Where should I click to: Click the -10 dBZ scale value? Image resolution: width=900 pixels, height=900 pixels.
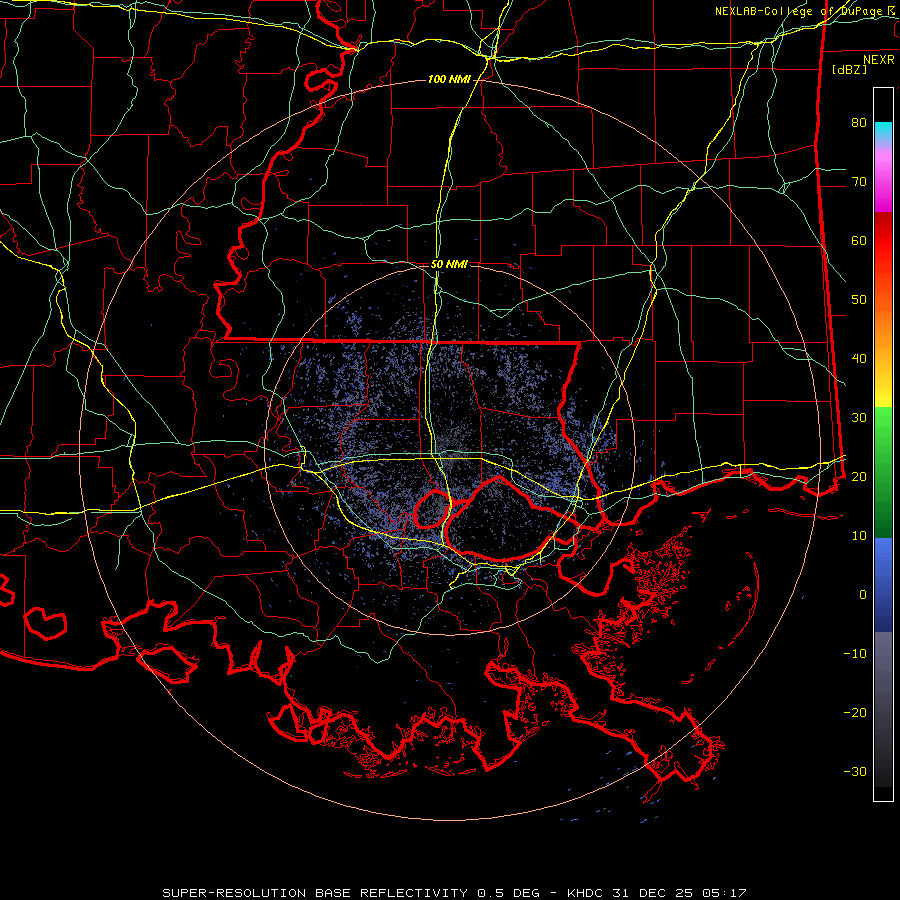[x=855, y=653]
